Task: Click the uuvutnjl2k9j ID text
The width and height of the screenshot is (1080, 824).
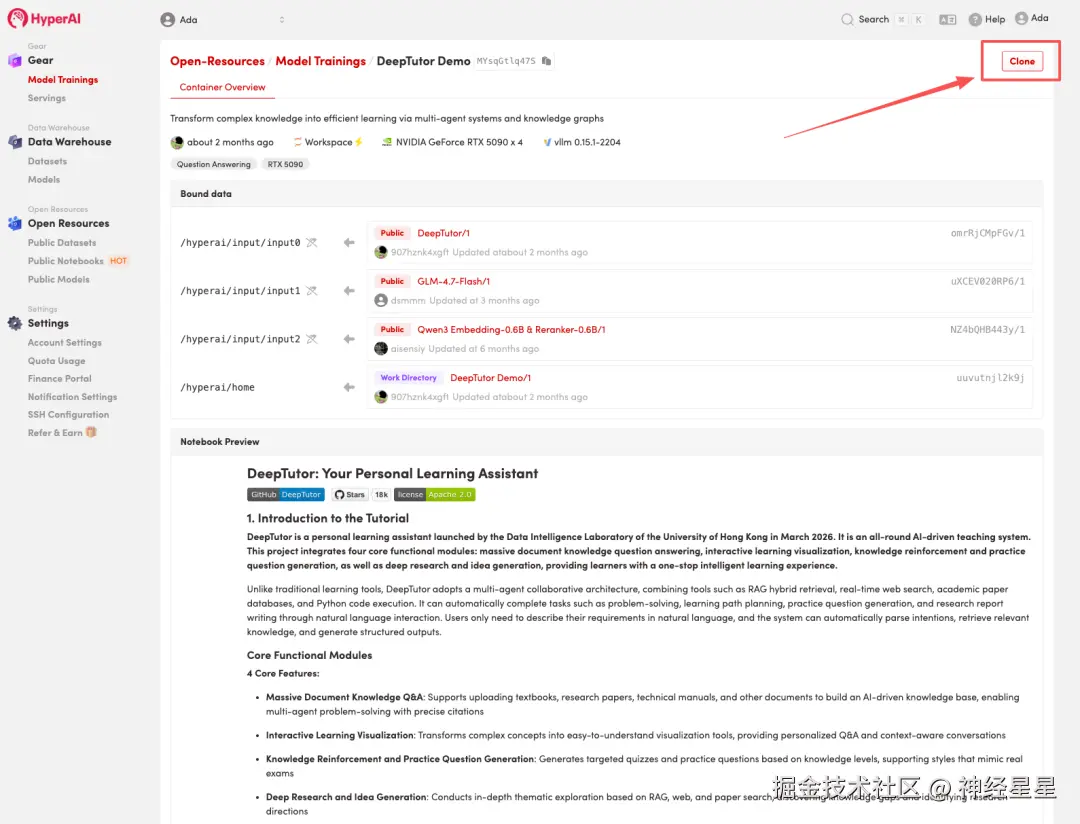Action: coord(990,378)
